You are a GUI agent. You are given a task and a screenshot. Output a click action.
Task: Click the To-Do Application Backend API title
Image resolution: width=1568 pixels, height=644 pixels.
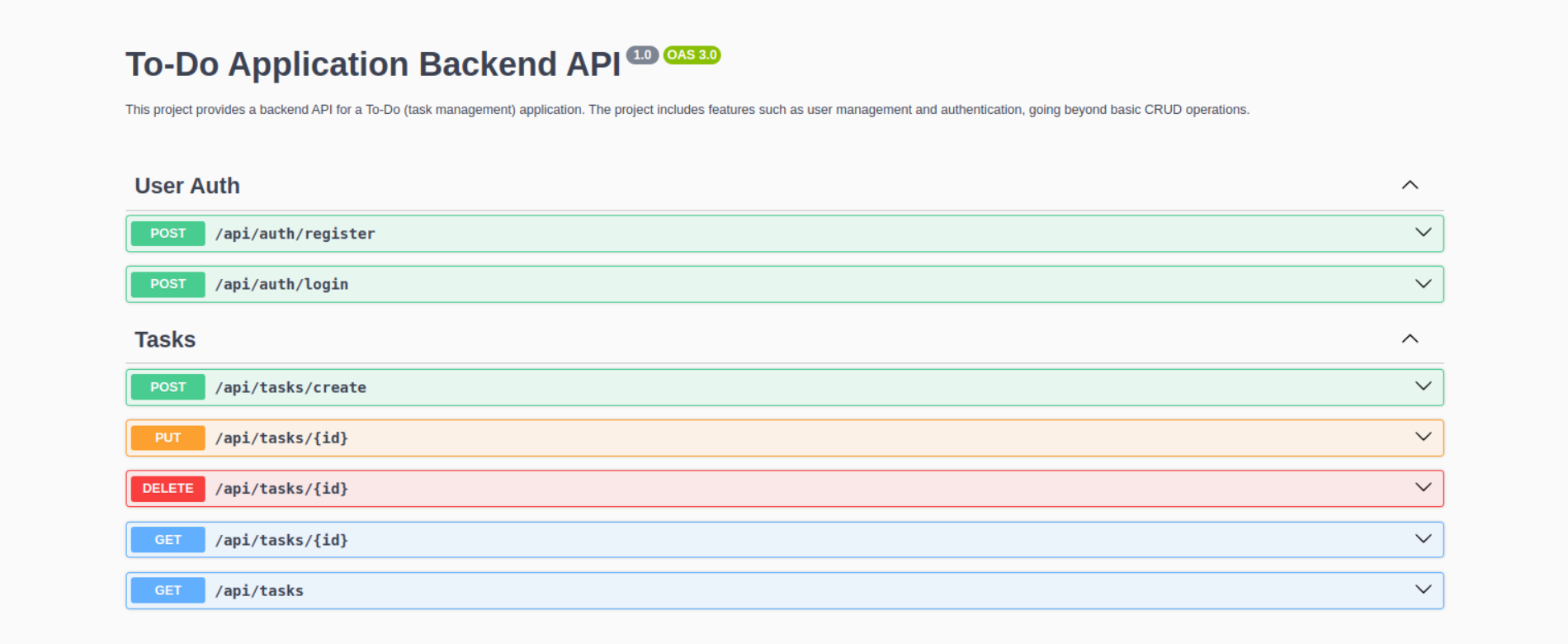click(x=373, y=64)
